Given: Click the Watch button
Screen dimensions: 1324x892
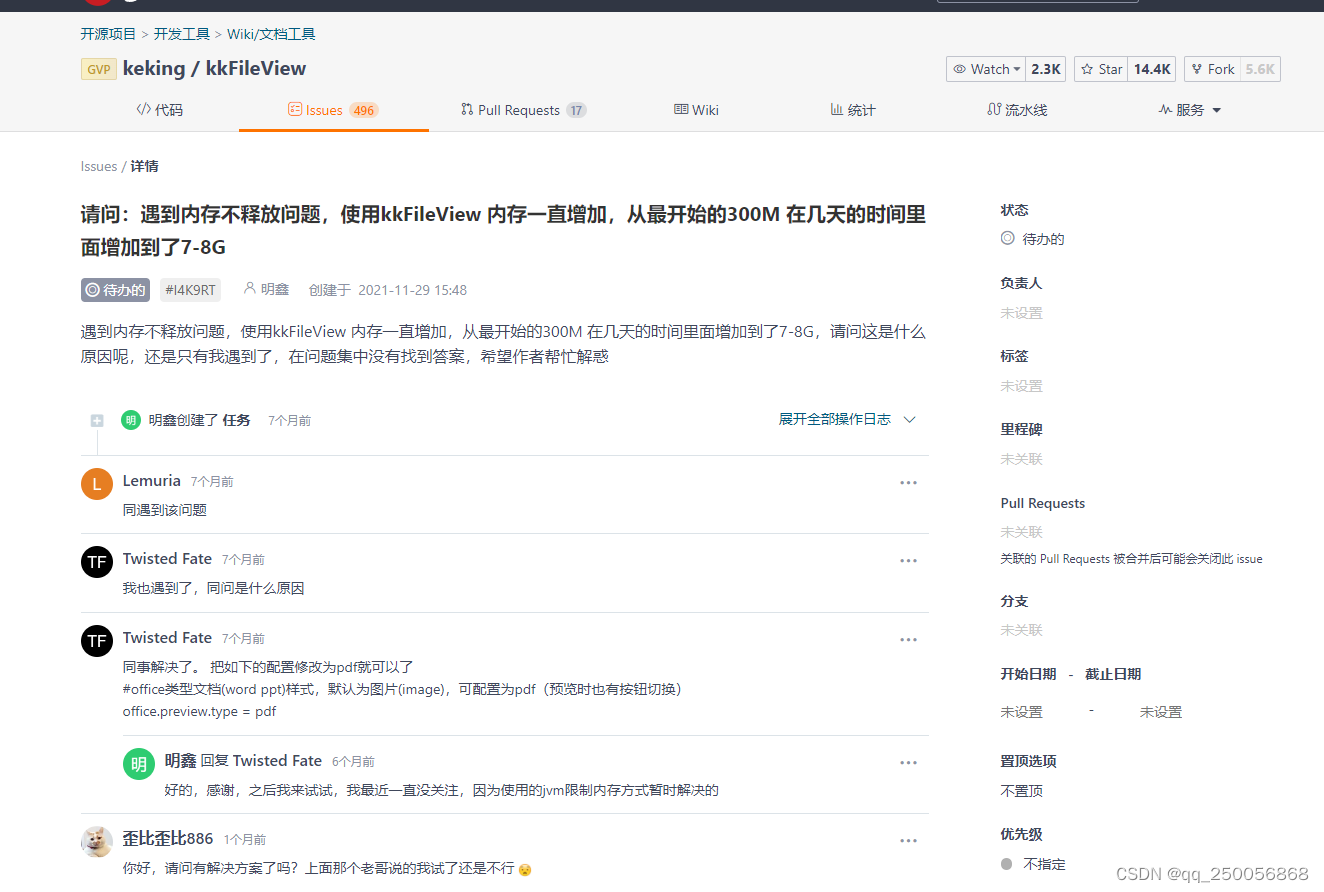Looking at the screenshot, I should point(986,69).
